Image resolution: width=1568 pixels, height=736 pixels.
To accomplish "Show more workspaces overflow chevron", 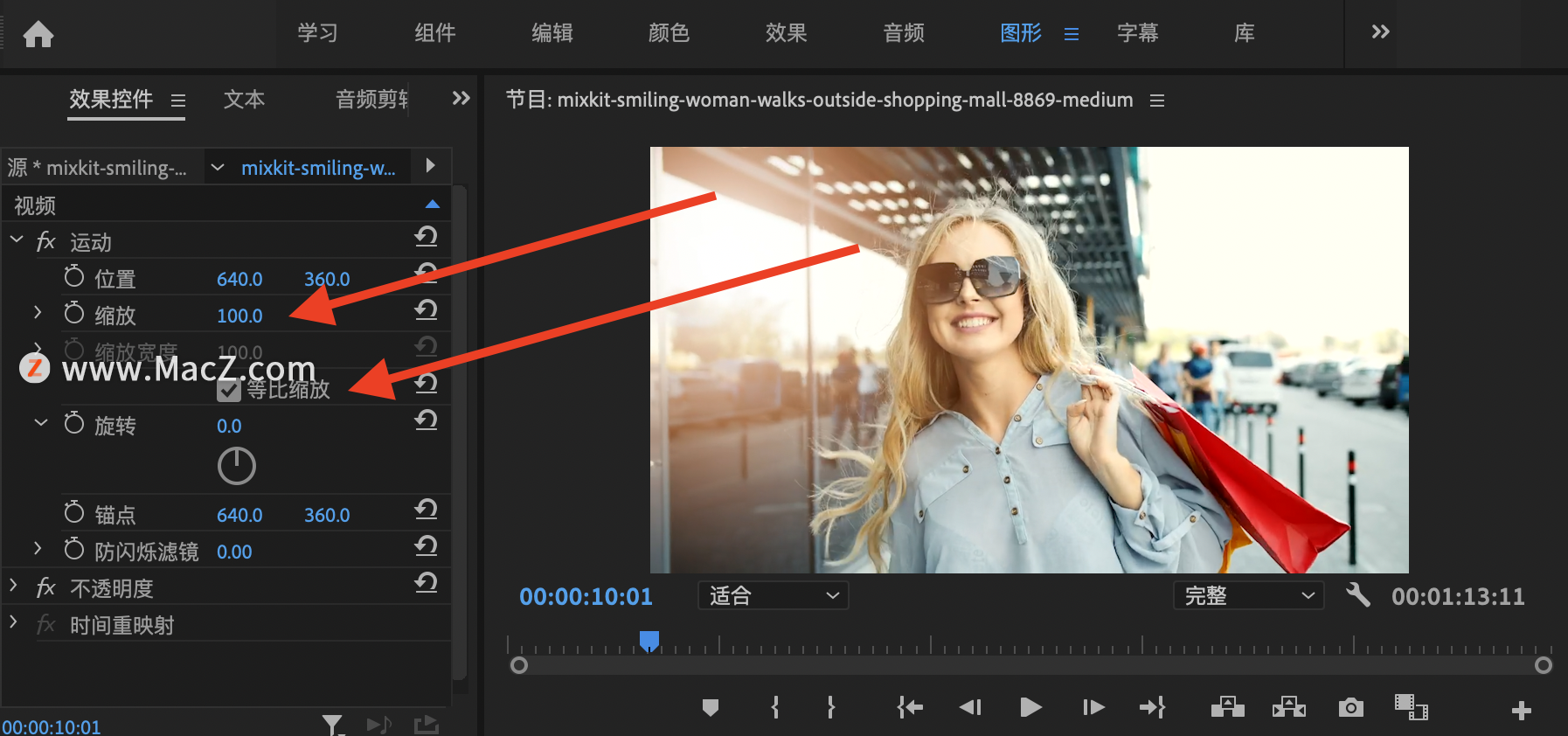I will [1380, 32].
